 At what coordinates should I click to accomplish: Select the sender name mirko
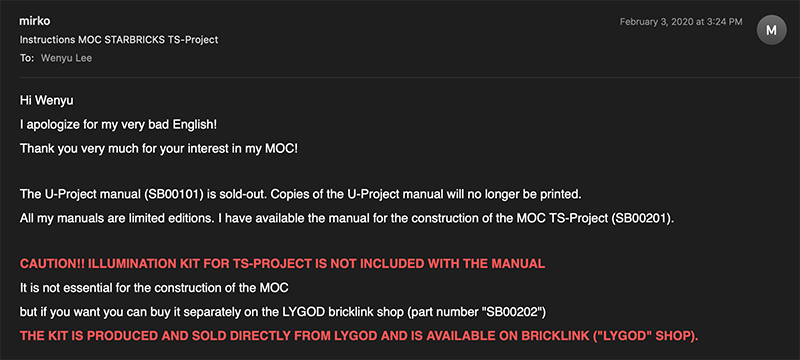35,21
